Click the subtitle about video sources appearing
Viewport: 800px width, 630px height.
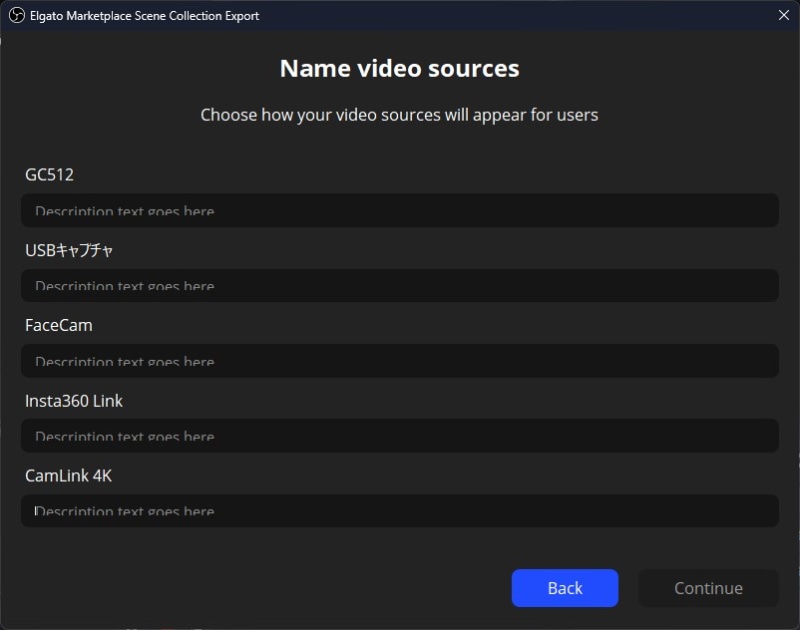[399, 115]
